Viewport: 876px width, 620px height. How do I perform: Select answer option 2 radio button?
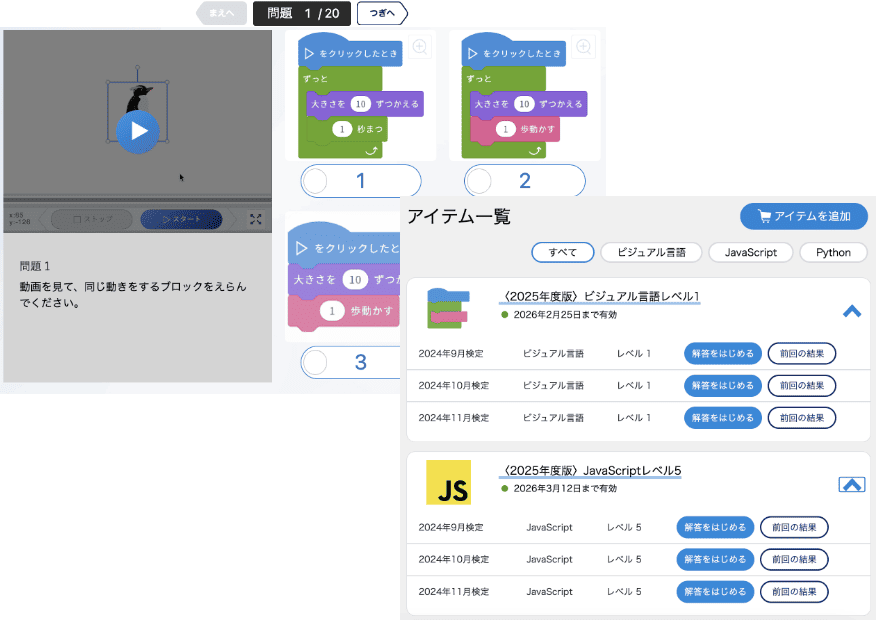coord(479,181)
